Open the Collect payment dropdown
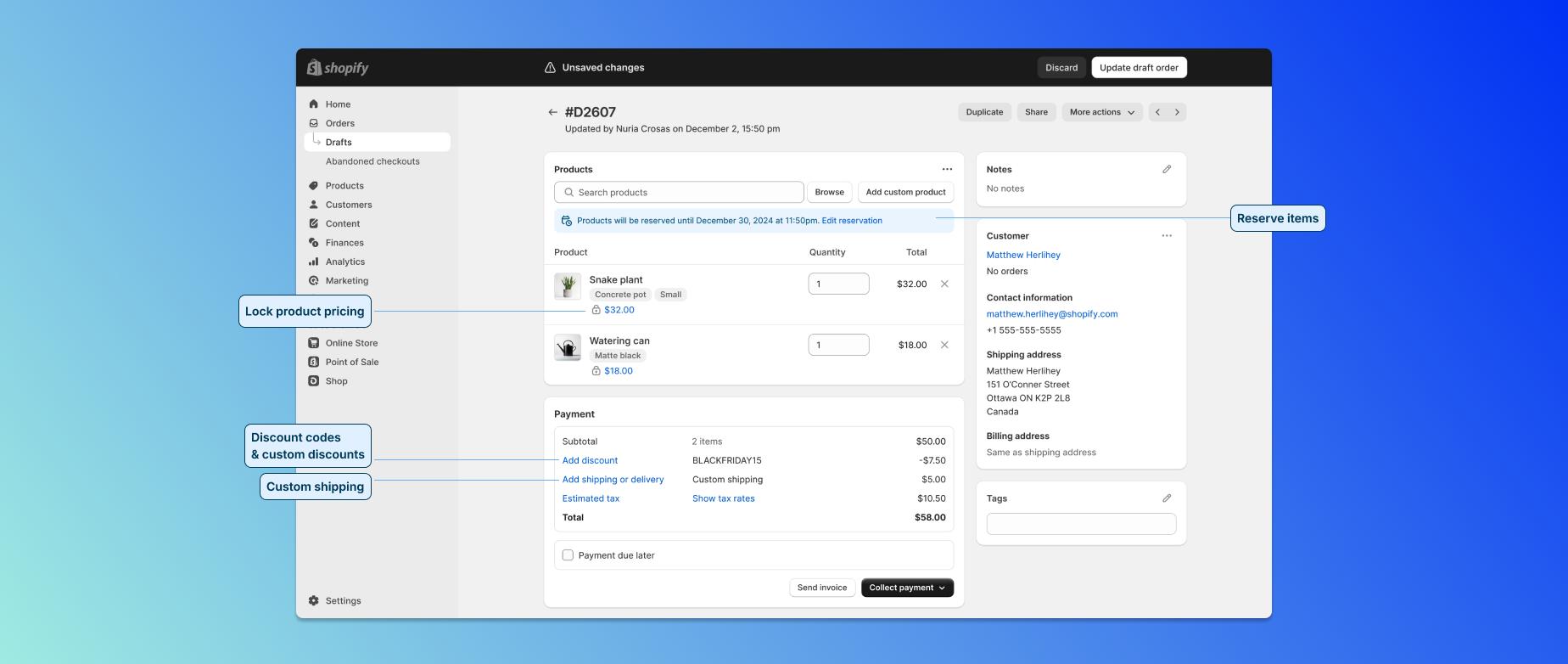 click(907, 588)
